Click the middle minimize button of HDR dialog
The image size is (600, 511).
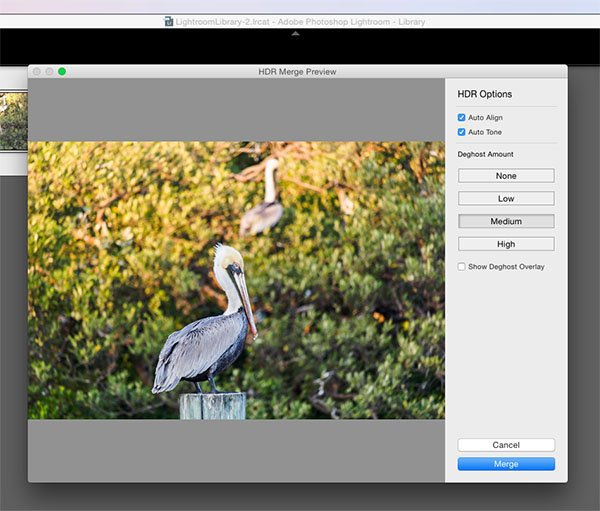coord(49,72)
